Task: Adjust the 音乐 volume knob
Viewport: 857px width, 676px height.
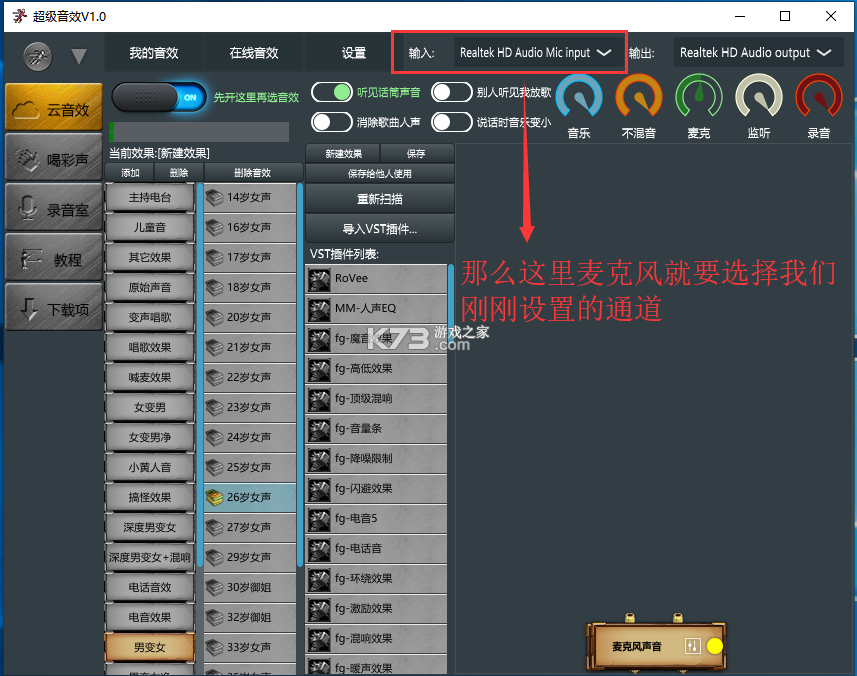Action: coord(579,97)
